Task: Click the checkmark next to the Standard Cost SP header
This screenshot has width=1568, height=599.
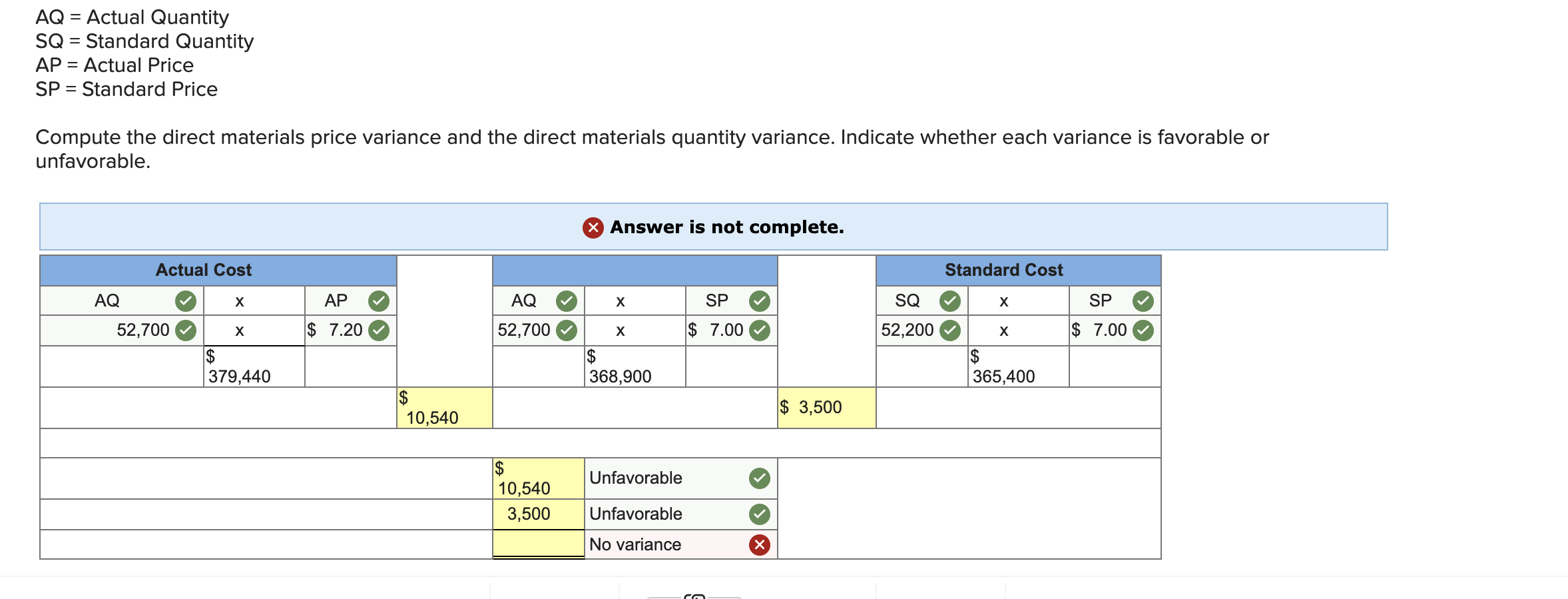Action: [x=1143, y=301]
